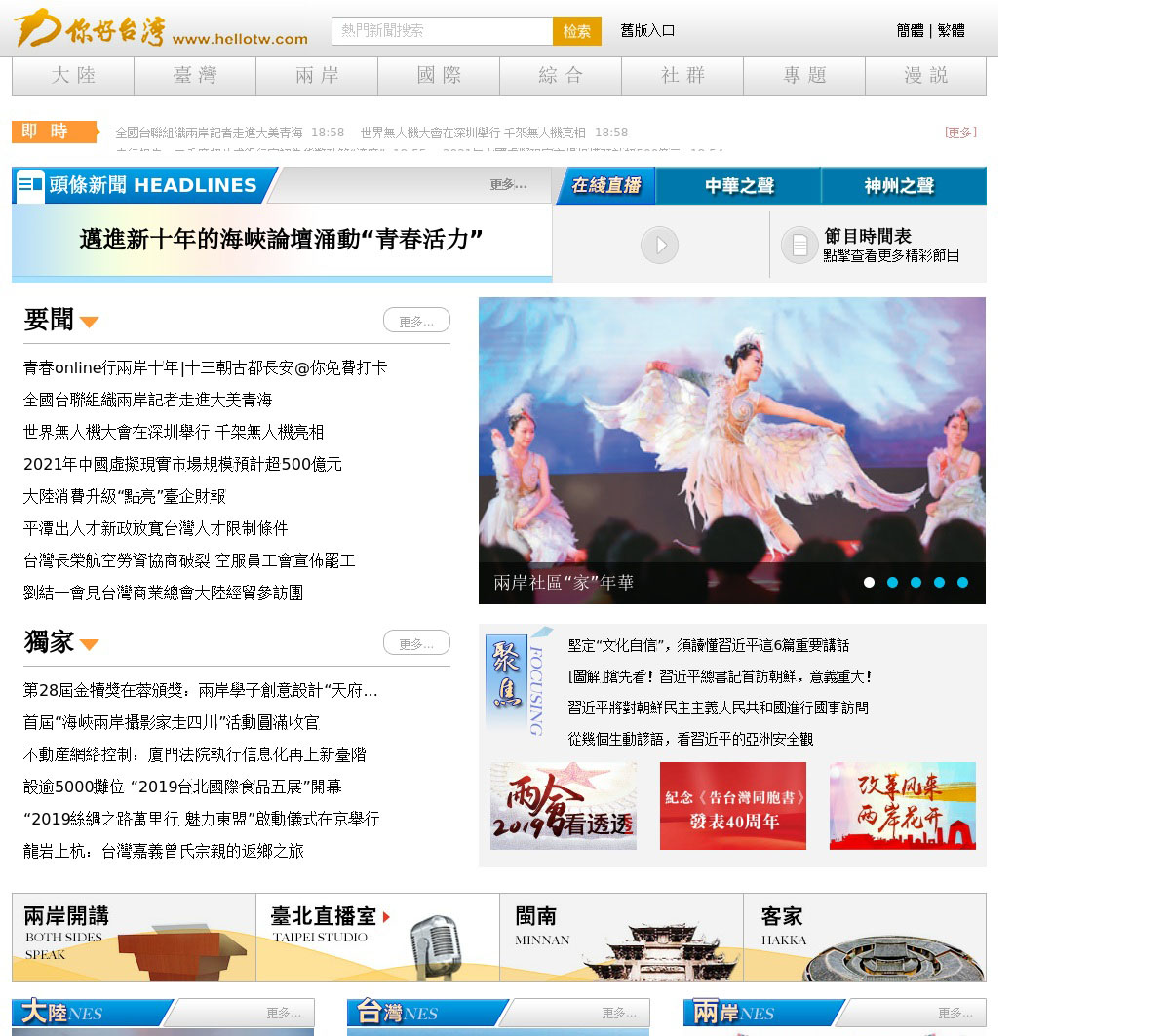The image size is (1170, 1036).
Task: Switch to the 在綫直播 tab
Action: coord(605,185)
